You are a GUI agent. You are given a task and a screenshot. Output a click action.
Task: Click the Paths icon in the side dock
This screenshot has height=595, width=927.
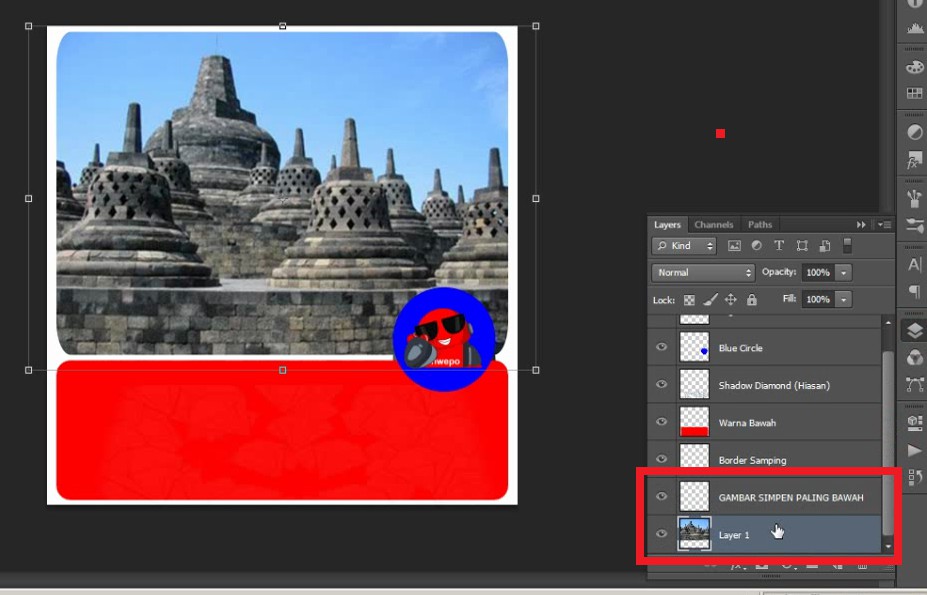915,385
